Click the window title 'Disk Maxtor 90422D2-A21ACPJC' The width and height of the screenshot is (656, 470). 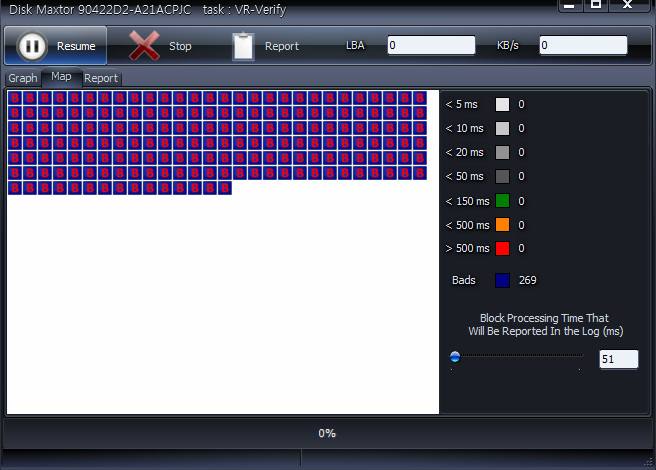[100, 9]
